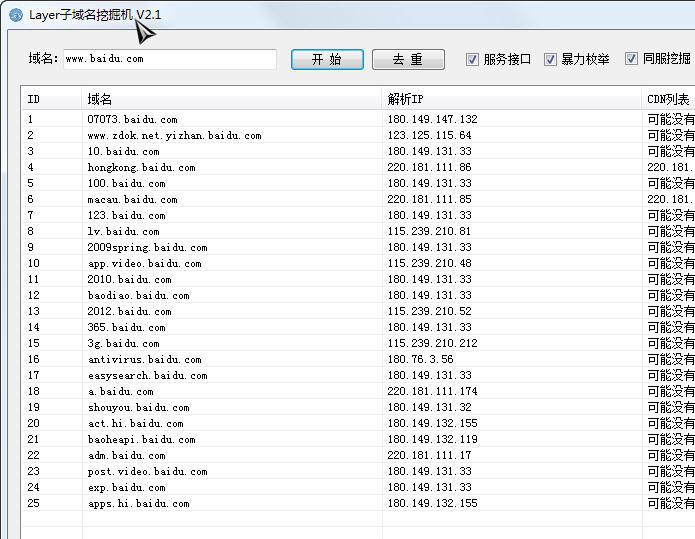Select the easysearch.baidu.com entry

[147, 376]
